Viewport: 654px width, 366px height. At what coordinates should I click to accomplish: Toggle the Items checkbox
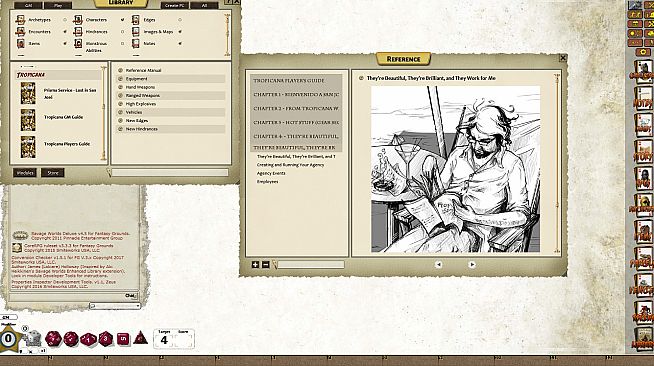[x=65, y=43]
